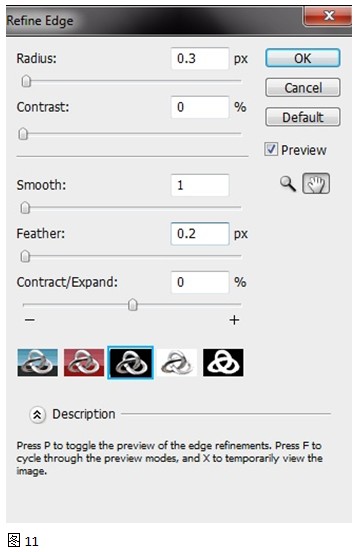Reset settings with the Default button
This screenshot has width=363, height=552.
pyautogui.click(x=303, y=117)
